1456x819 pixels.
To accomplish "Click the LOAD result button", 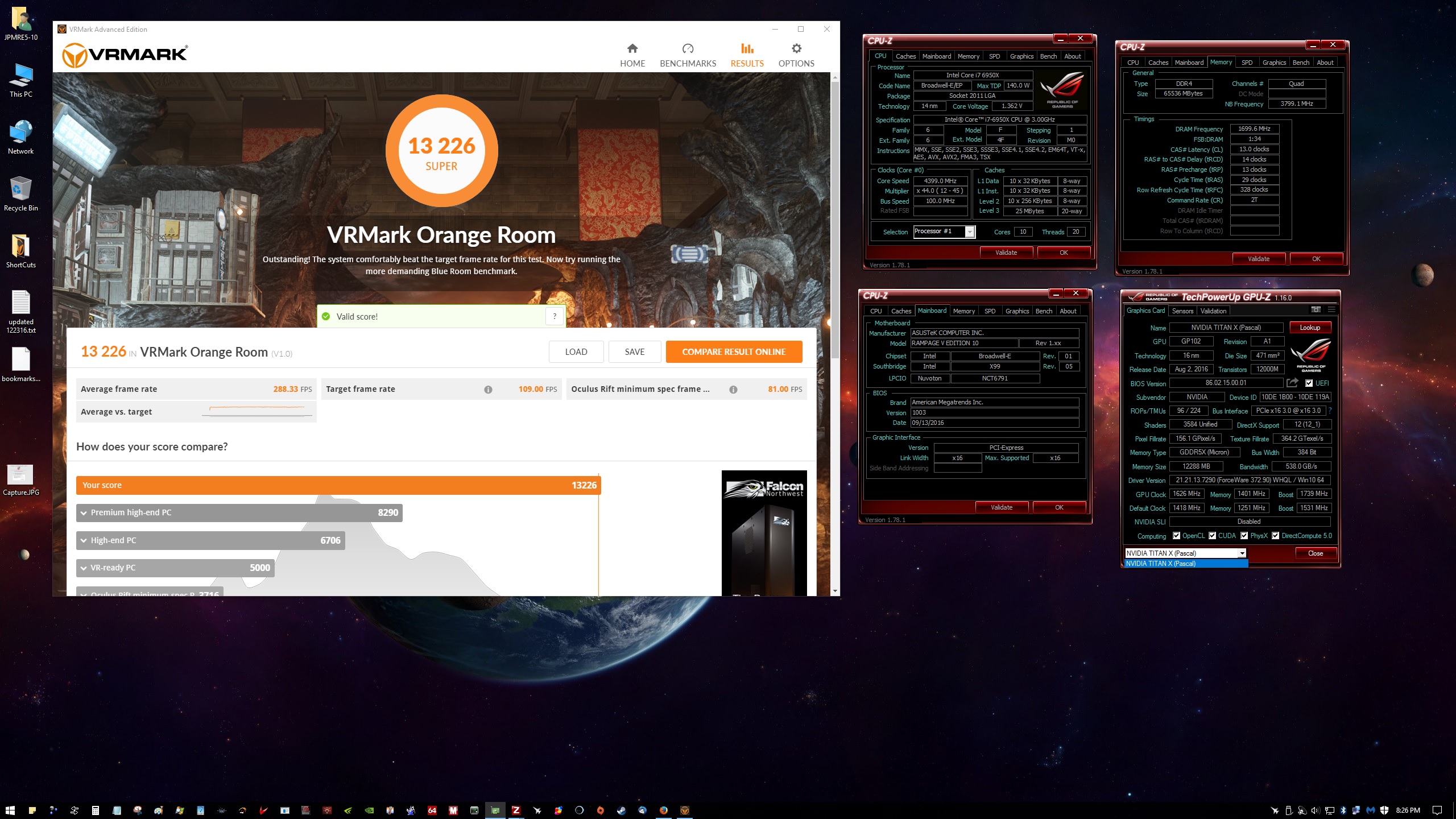I will (576, 352).
